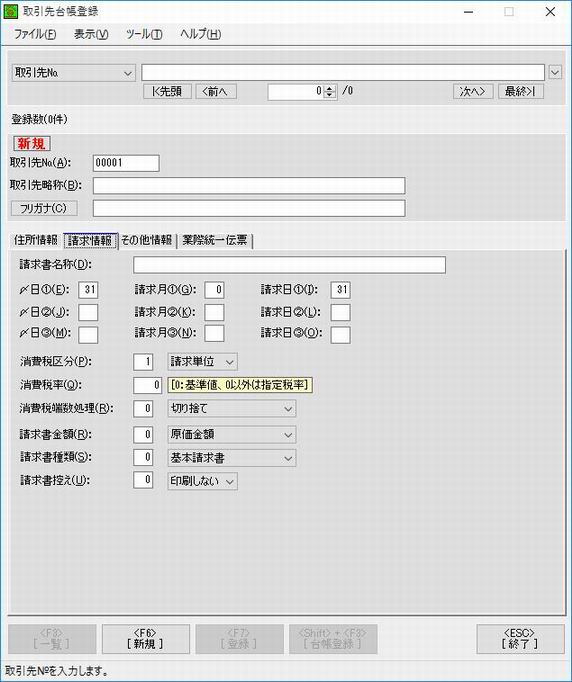Click spinner down arrow on record counter
The image size is (572, 682).
pos(330,94)
